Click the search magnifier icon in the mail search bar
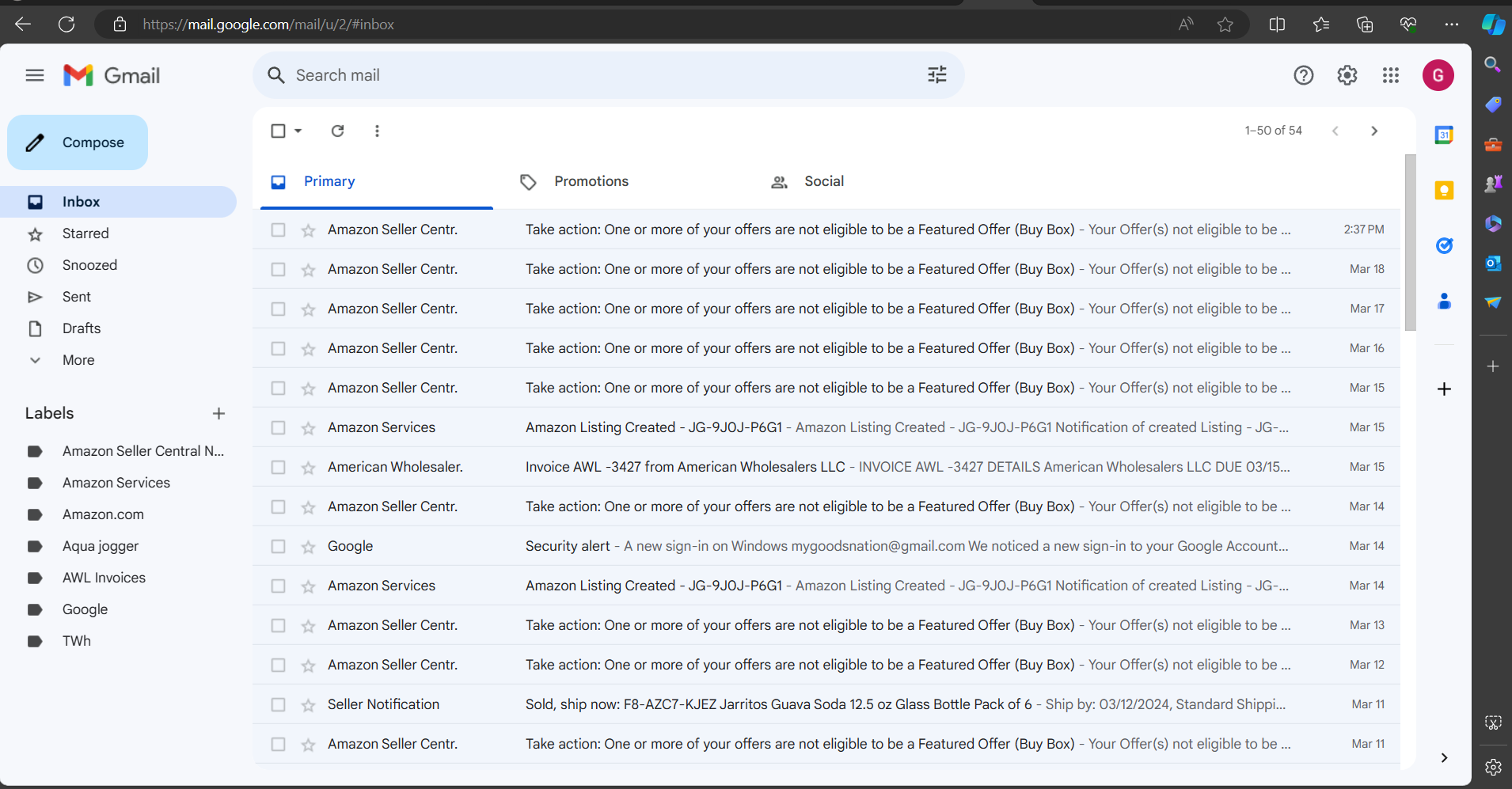The width and height of the screenshot is (1512, 789). [275, 75]
